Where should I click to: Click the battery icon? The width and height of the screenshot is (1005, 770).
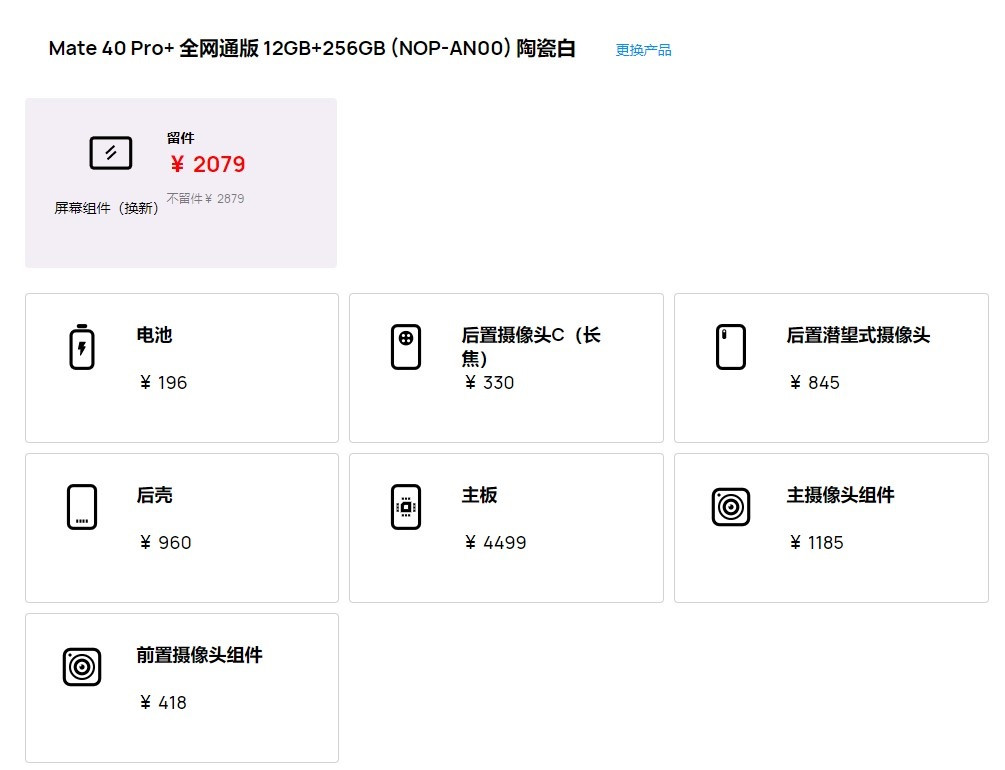click(82, 347)
